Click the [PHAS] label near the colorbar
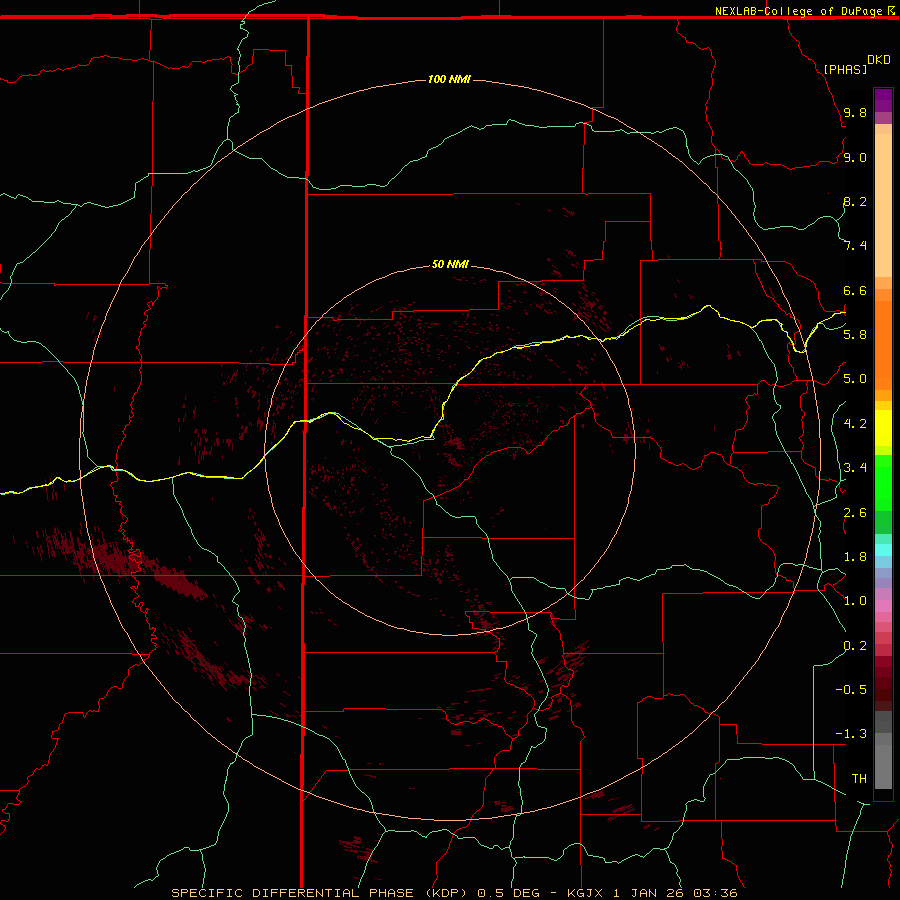This screenshot has width=900, height=900. click(x=845, y=69)
